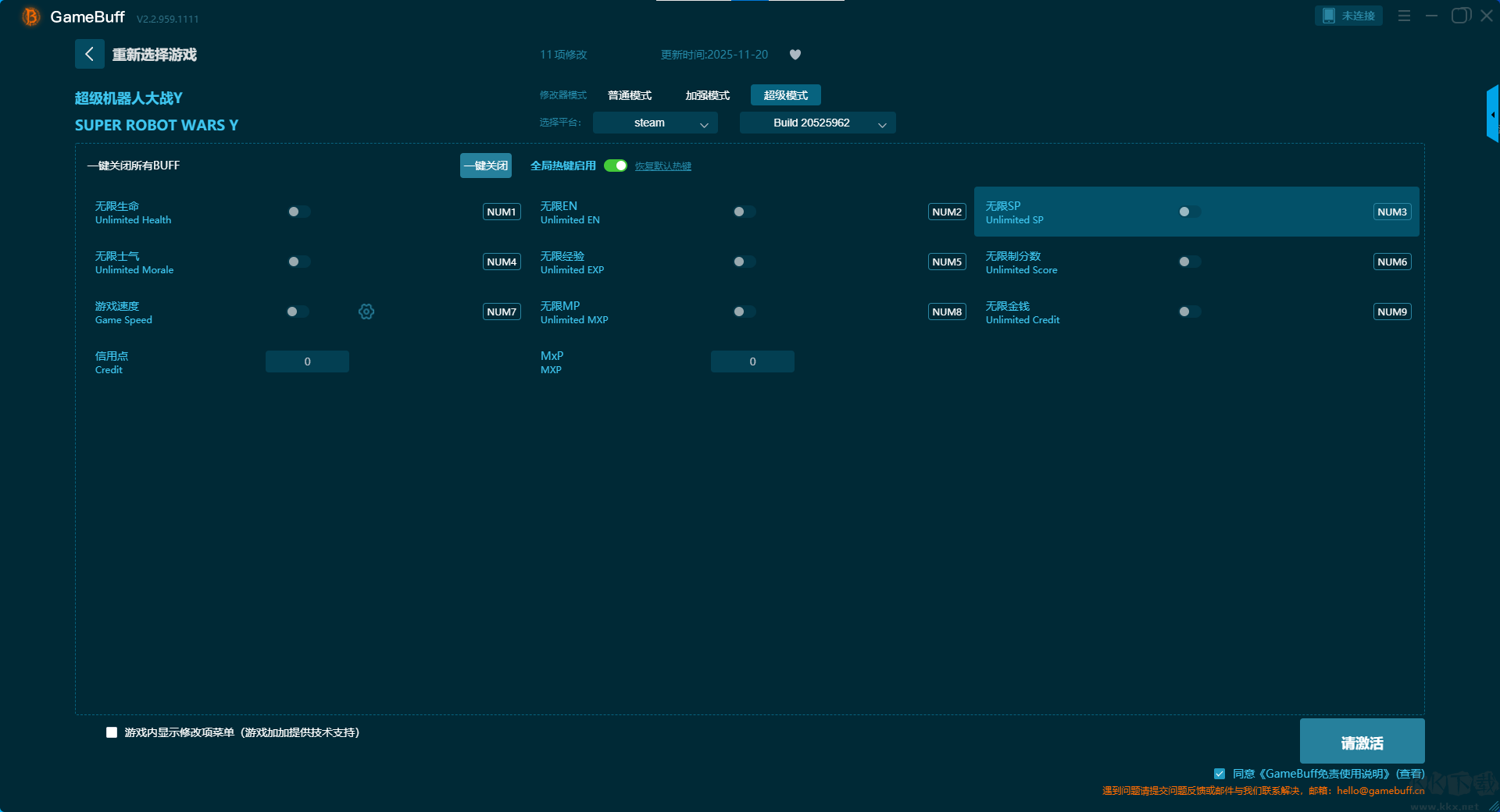Click the 请激活 activate button

1362,742
